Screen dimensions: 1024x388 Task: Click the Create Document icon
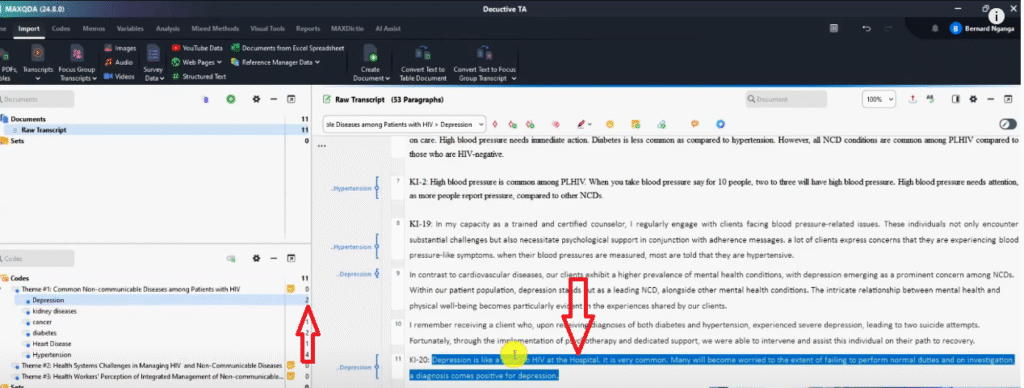coord(370,54)
